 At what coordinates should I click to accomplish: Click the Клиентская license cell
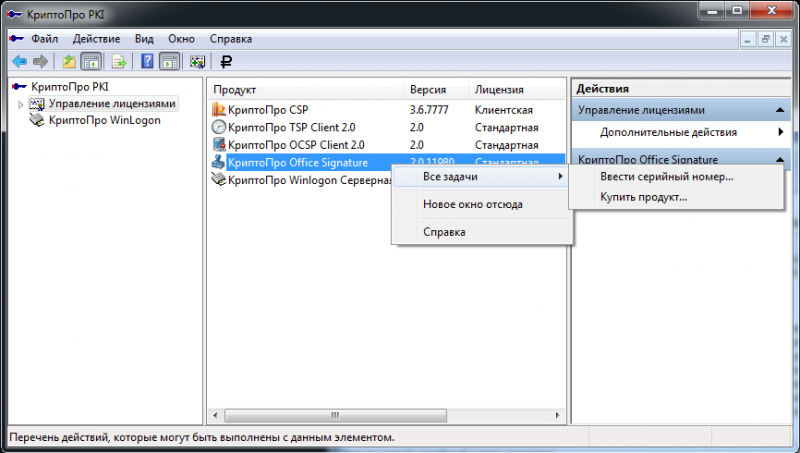pyautogui.click(x=504, y=110)
